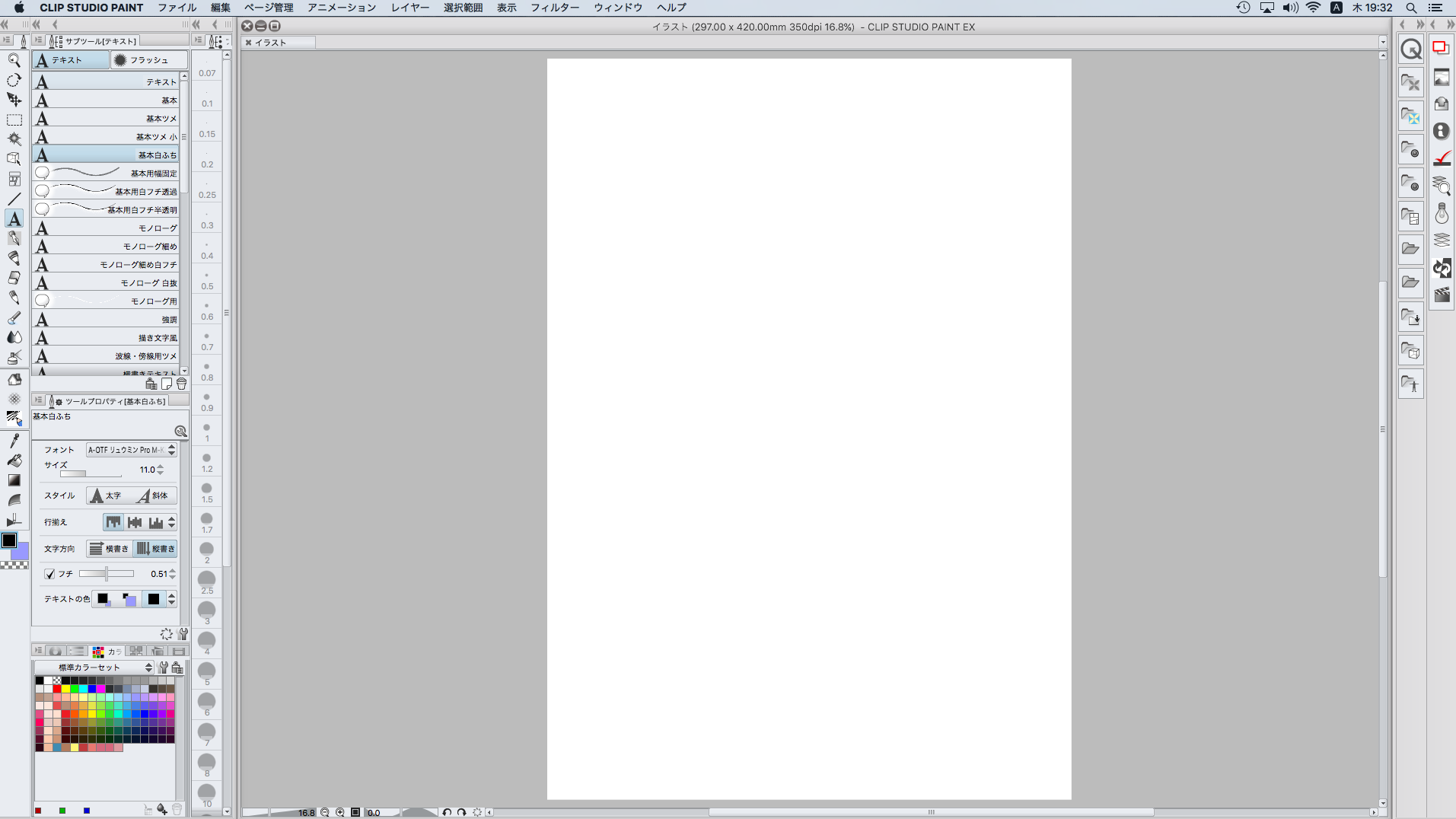Add color to the color set
This screenshot has width=1456, height=819.
(162, 810)
